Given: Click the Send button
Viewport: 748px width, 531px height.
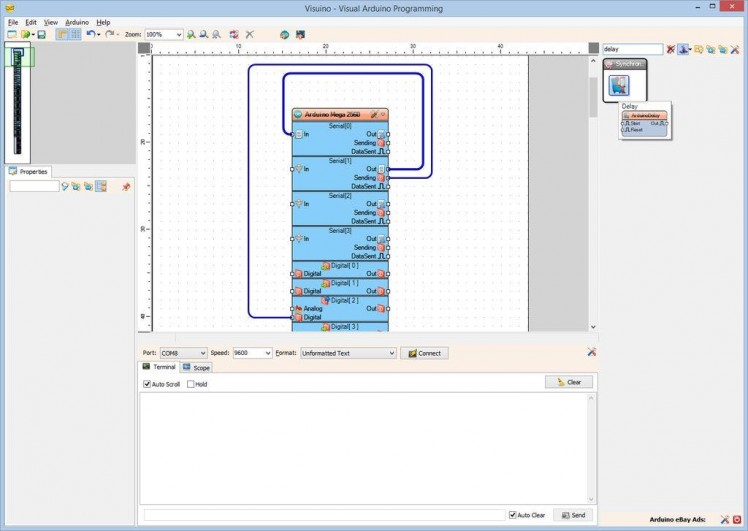Looking at the screenshot, I should point(573,515).
